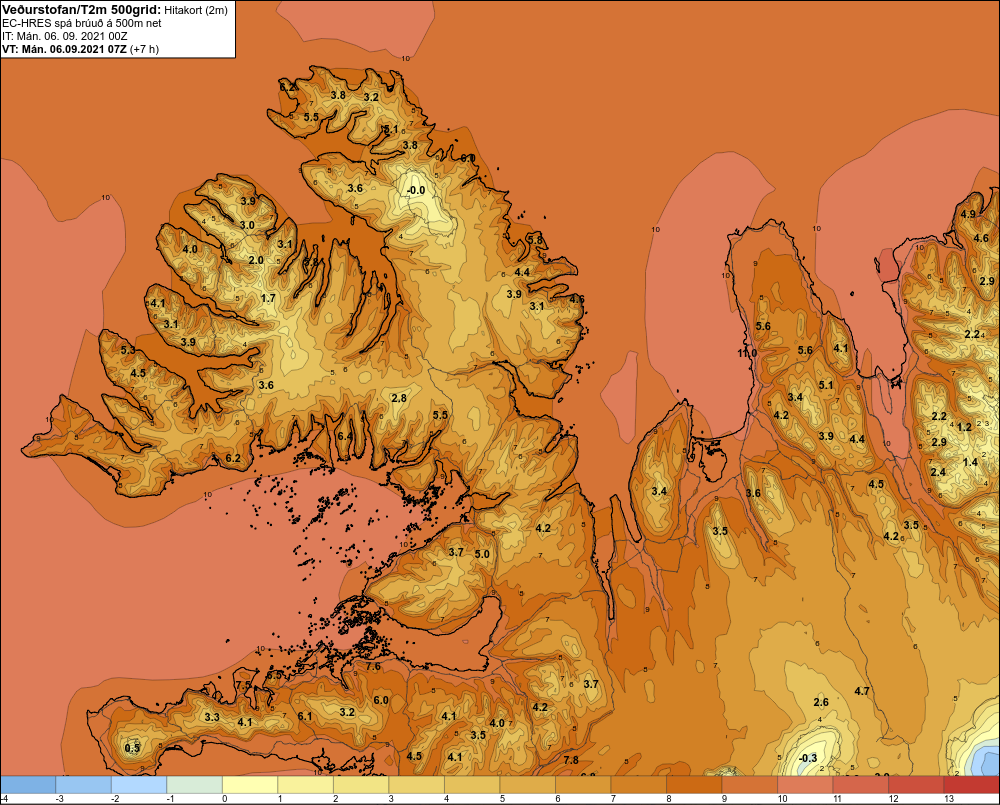Viewport: 1000px width, 805px height.
Task: Click the 3.3 temperature value
Action: pyautogui.click(x=212, y=717)
